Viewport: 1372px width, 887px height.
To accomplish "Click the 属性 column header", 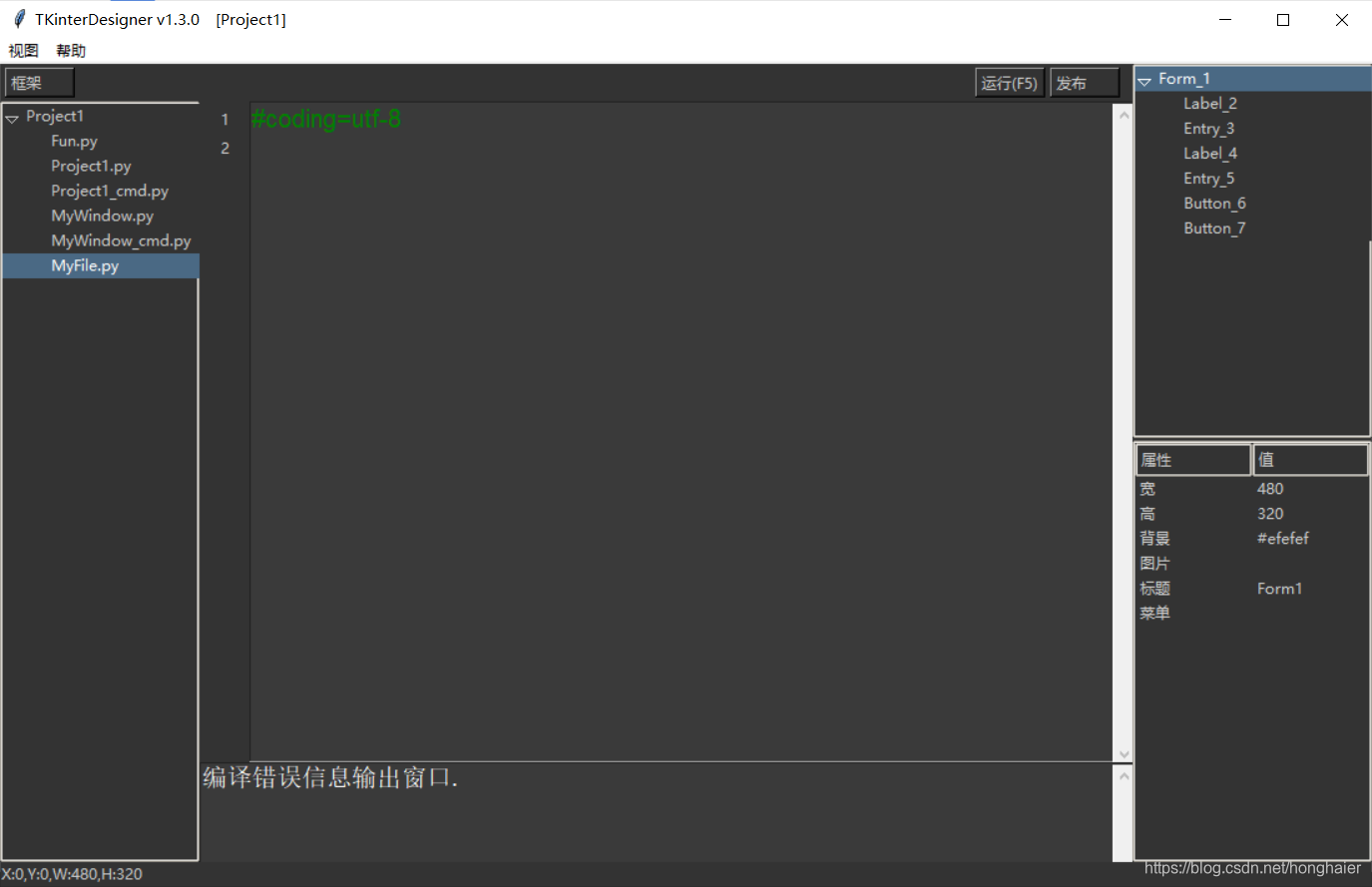I will click(1193, 460).
